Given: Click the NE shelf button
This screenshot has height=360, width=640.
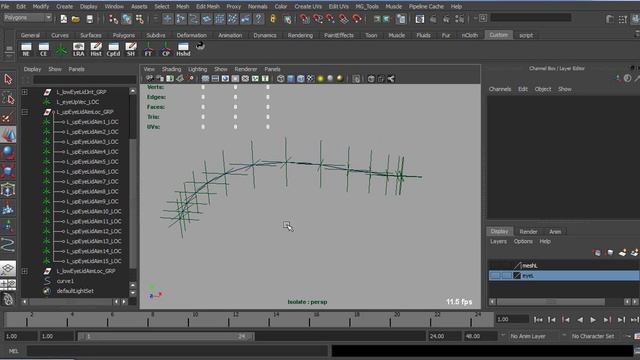Looking at the screenshot, I should (x=26, y=49).
